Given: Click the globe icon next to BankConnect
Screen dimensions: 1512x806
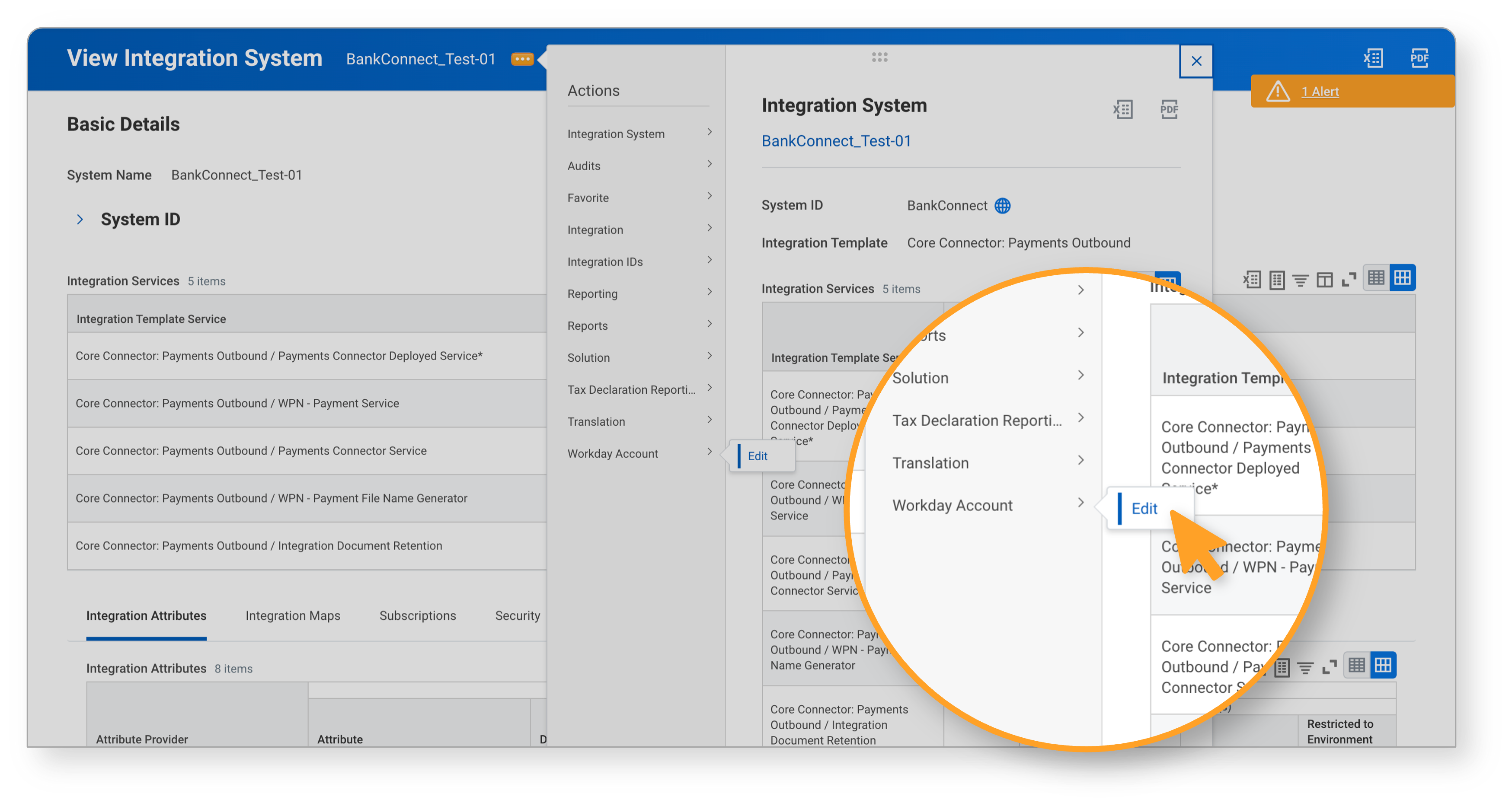Looking at the screenshot, I should tap(1002, 206).
